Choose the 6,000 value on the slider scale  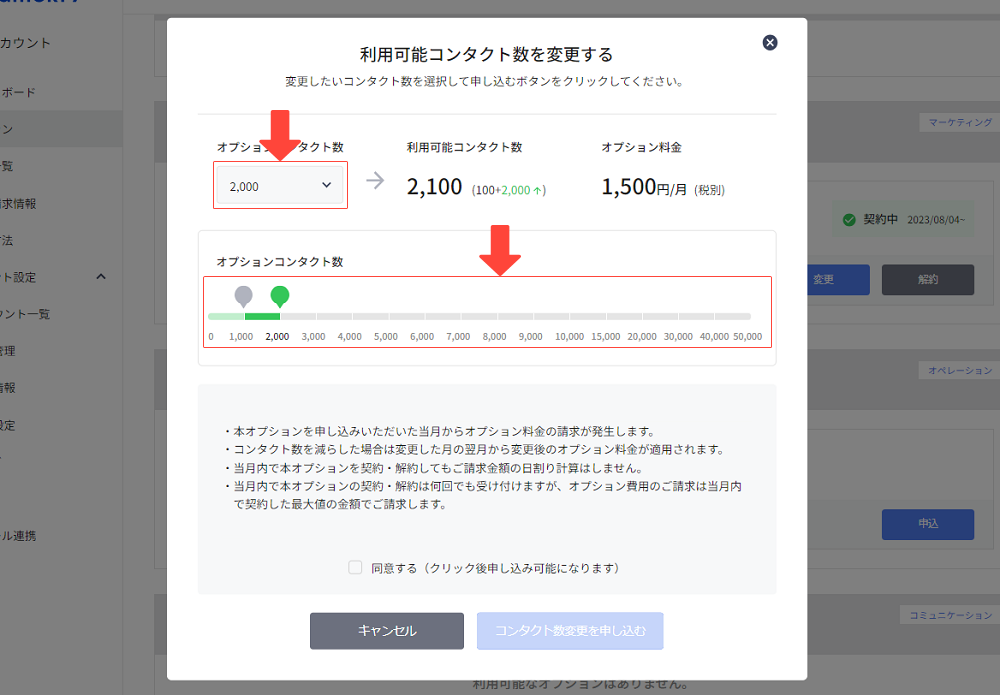tap(422, 336)
